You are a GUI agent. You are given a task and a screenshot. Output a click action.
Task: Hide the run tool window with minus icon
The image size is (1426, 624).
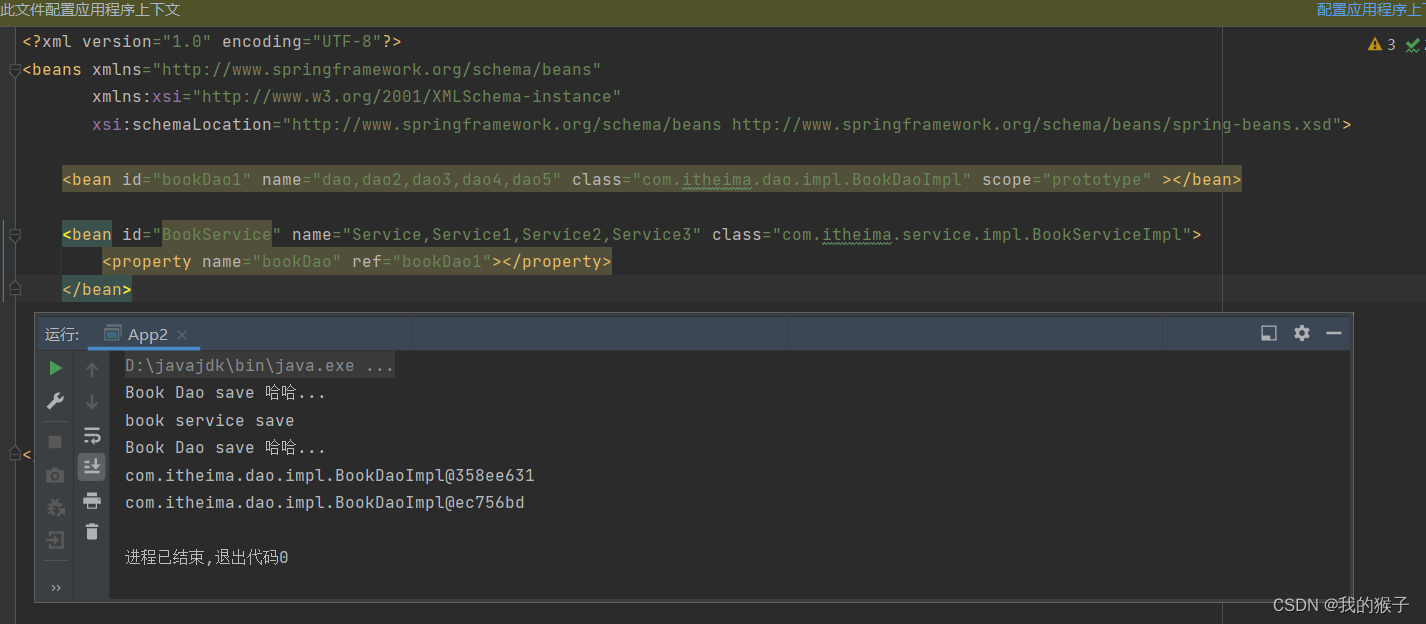(x=1334, y=333)
